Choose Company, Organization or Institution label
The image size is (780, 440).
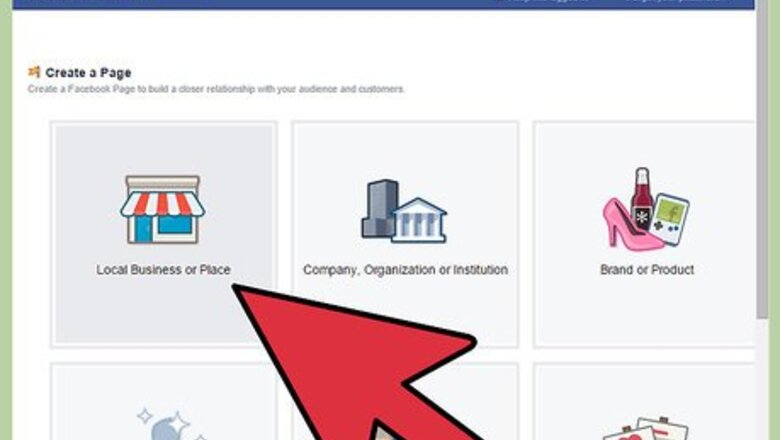coord(405,269)
